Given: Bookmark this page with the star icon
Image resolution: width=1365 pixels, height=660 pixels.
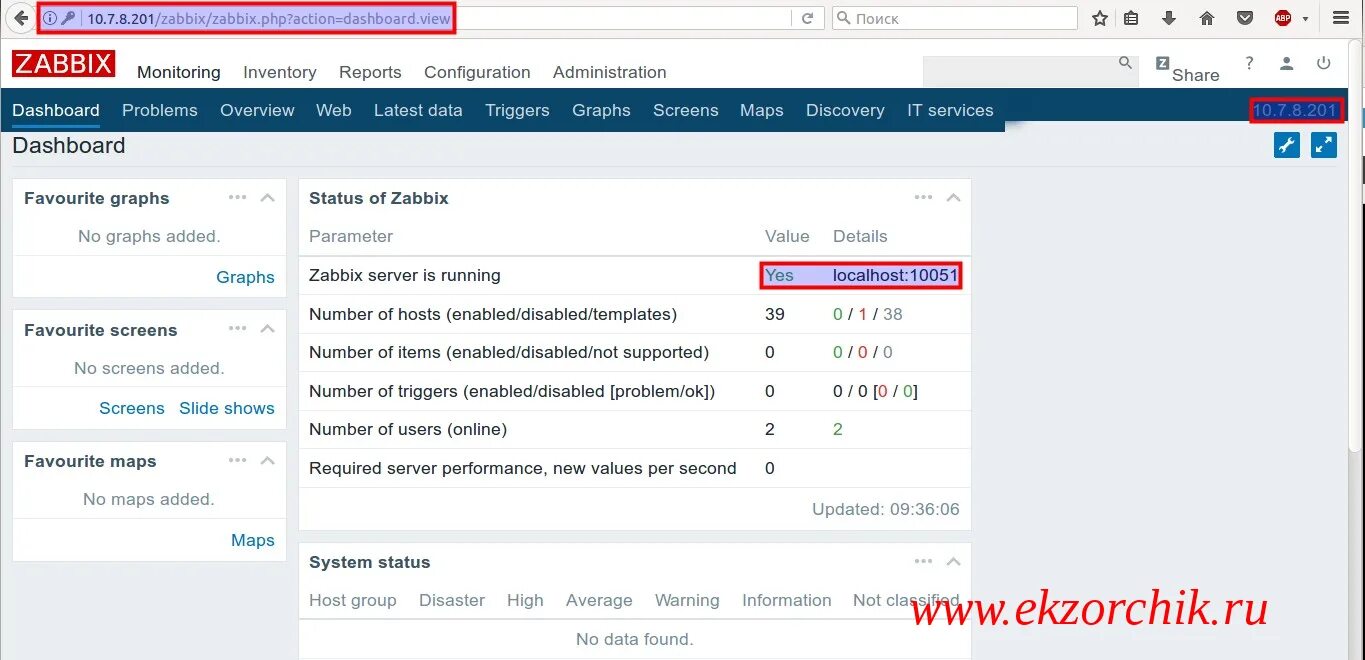Looking at the screenshot, I should tap(1100, 18).
